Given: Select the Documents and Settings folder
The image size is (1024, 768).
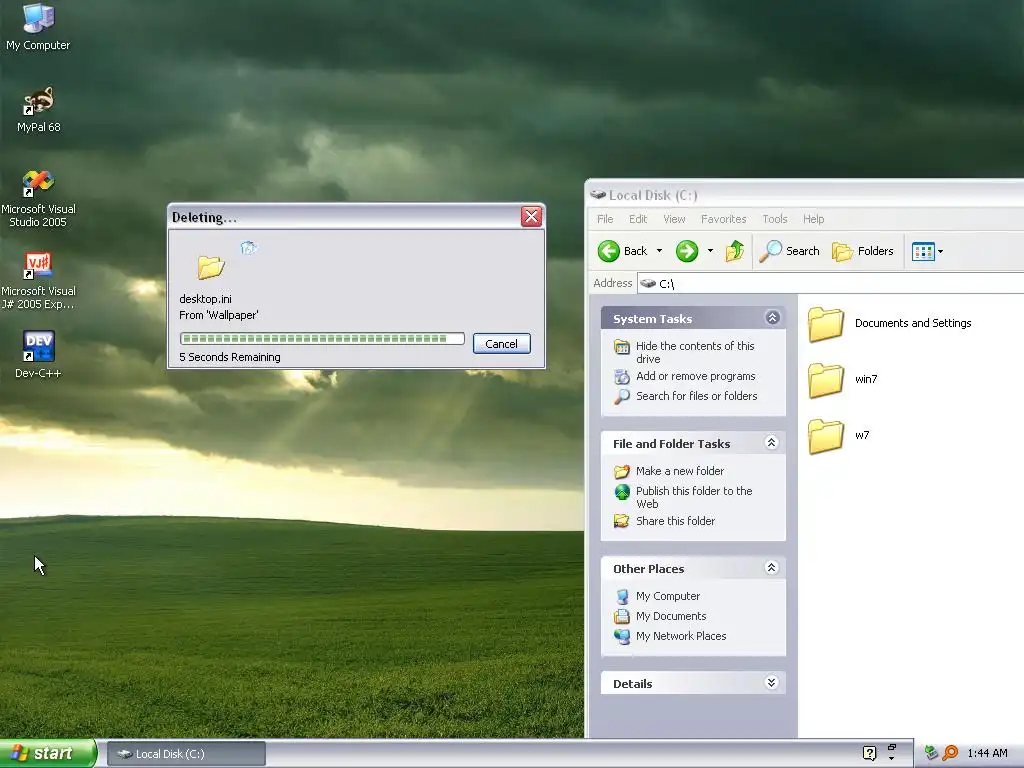Looking at the screenshot, I should [x=889, y=324].
